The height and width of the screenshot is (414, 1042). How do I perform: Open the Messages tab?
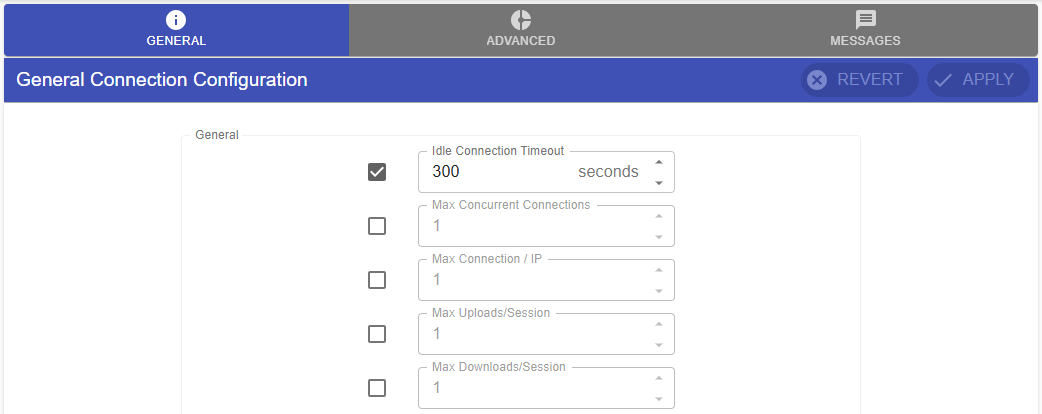(865, 30)
